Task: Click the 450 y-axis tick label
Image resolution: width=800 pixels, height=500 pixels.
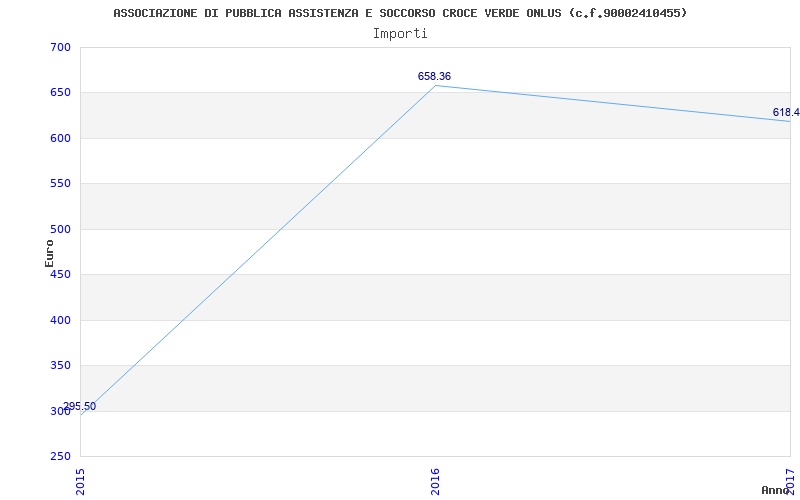Action: pos(60,274)
